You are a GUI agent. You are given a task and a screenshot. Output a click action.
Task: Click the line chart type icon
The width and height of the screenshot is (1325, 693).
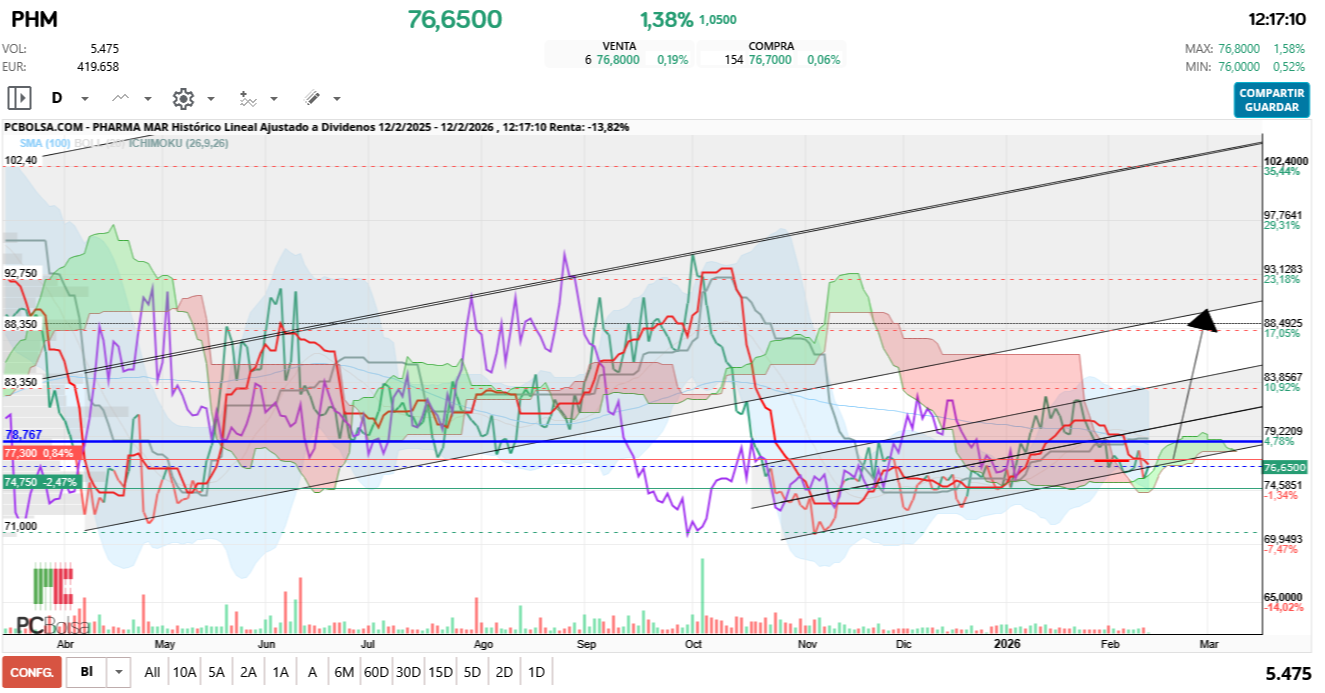[121, 98]
